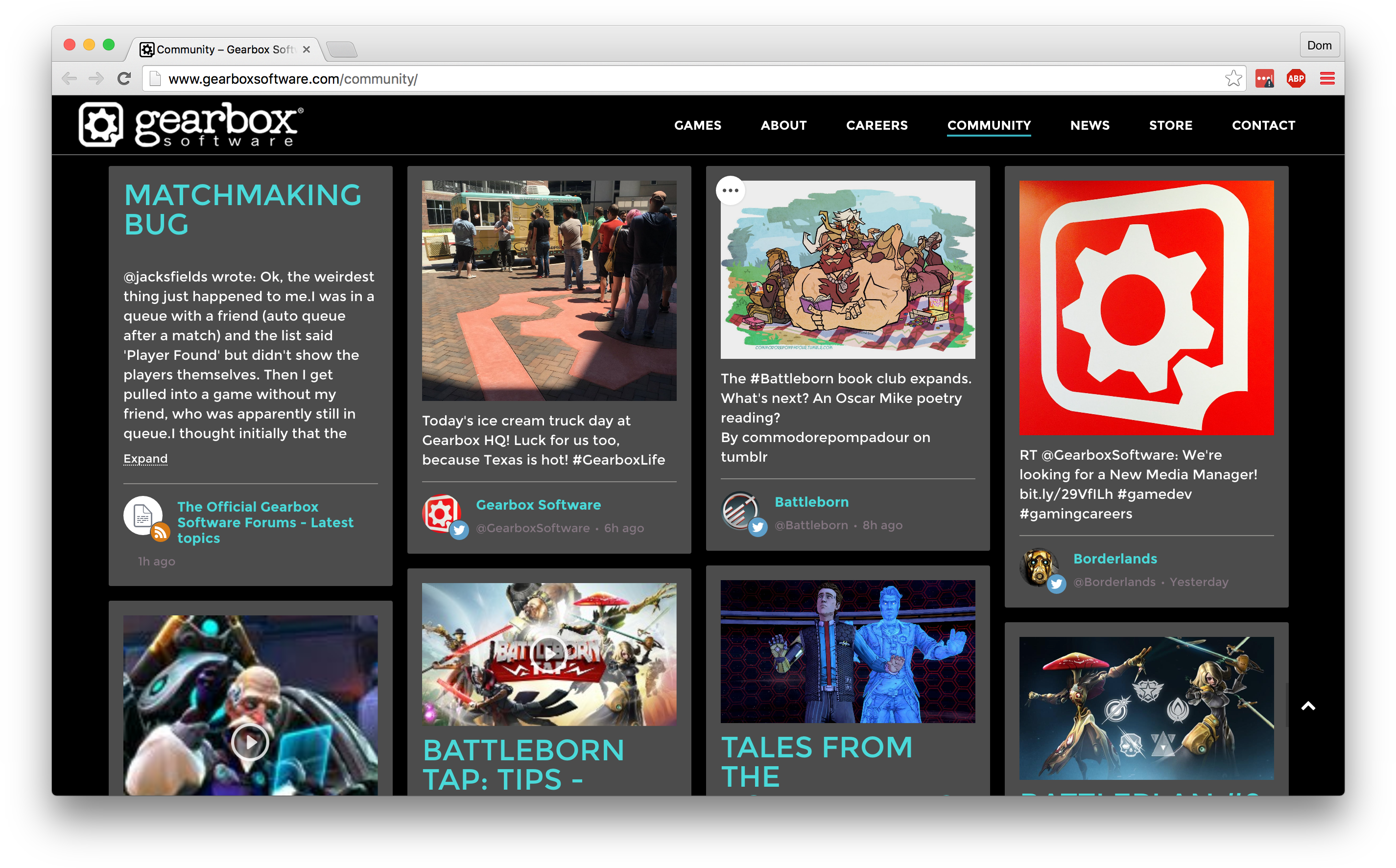Play the bearded character video

pos(250,742)
